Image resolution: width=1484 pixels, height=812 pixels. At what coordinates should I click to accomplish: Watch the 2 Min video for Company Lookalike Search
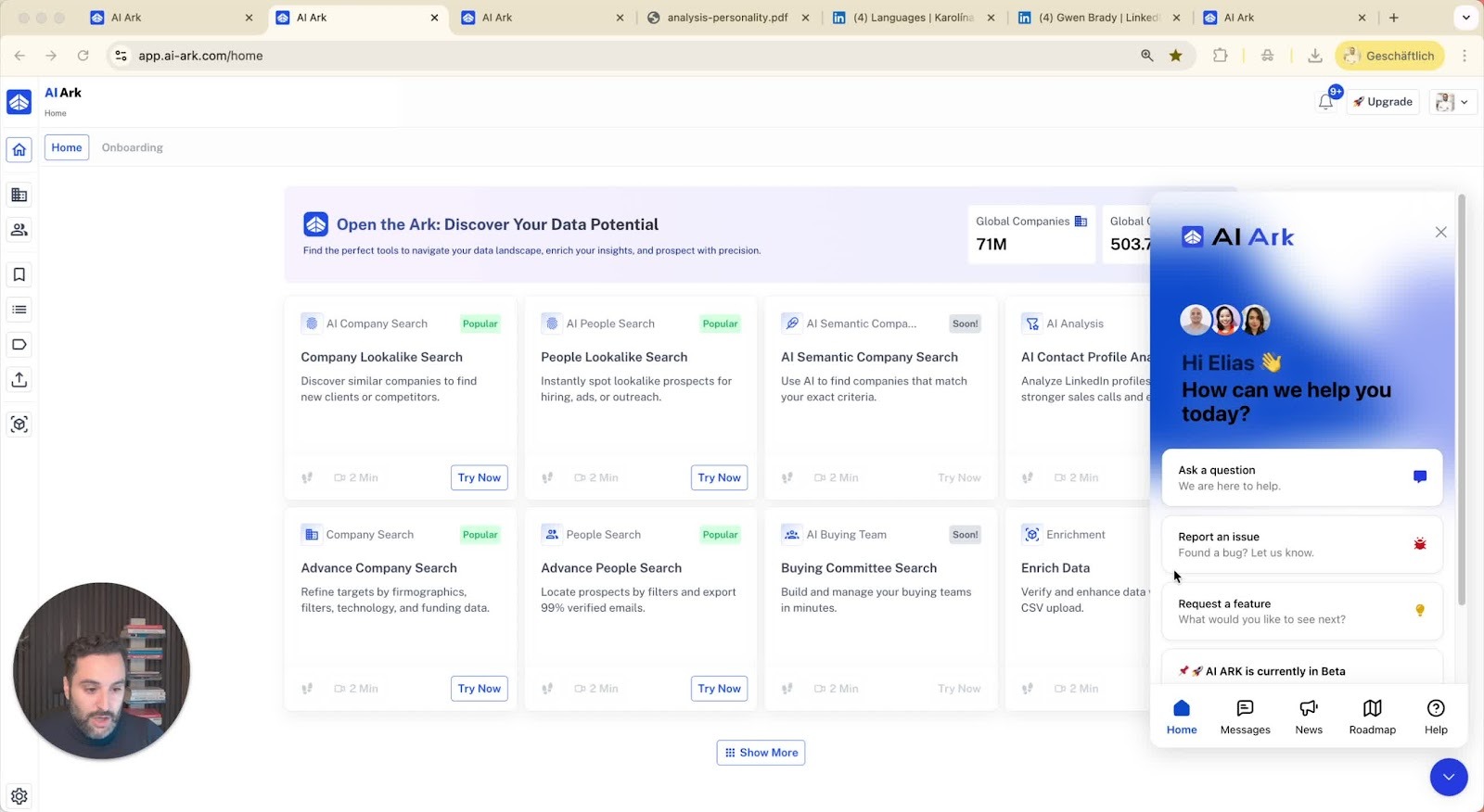pos(356,477)
